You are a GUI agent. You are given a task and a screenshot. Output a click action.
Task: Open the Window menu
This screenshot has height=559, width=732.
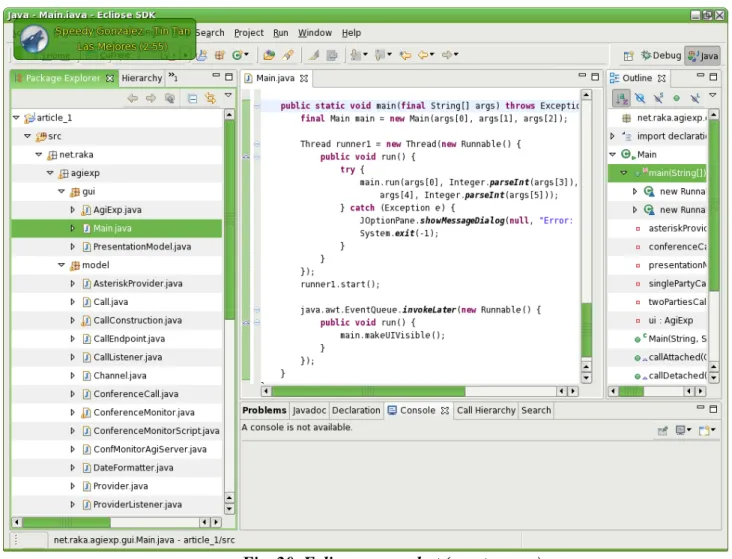315,33
